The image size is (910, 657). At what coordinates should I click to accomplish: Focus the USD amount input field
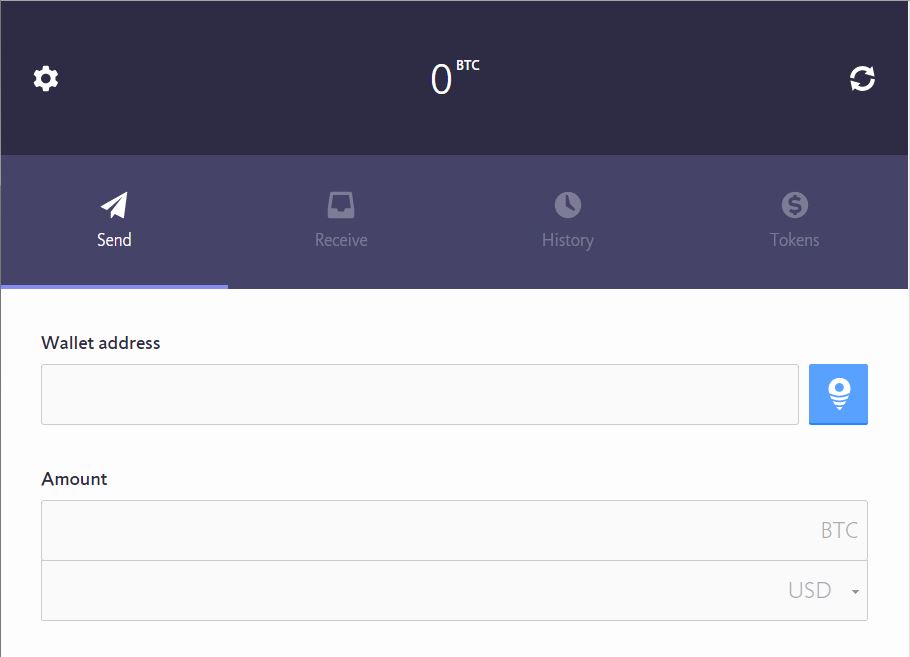pyautogui.click(x=454, y=591)
